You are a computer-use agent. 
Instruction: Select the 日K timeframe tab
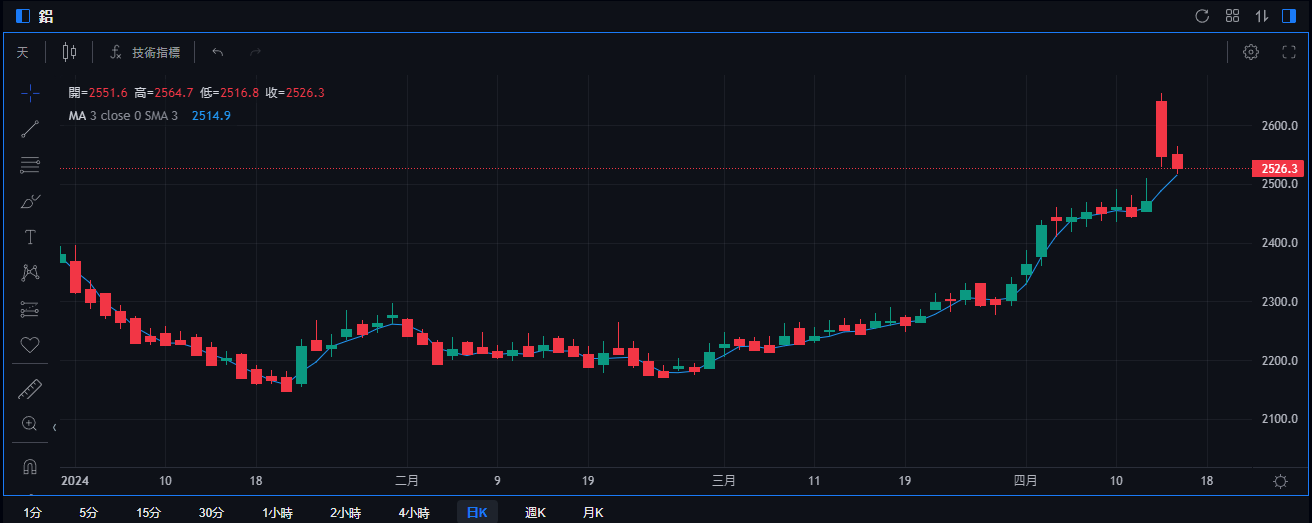click(x=477, y=512)
